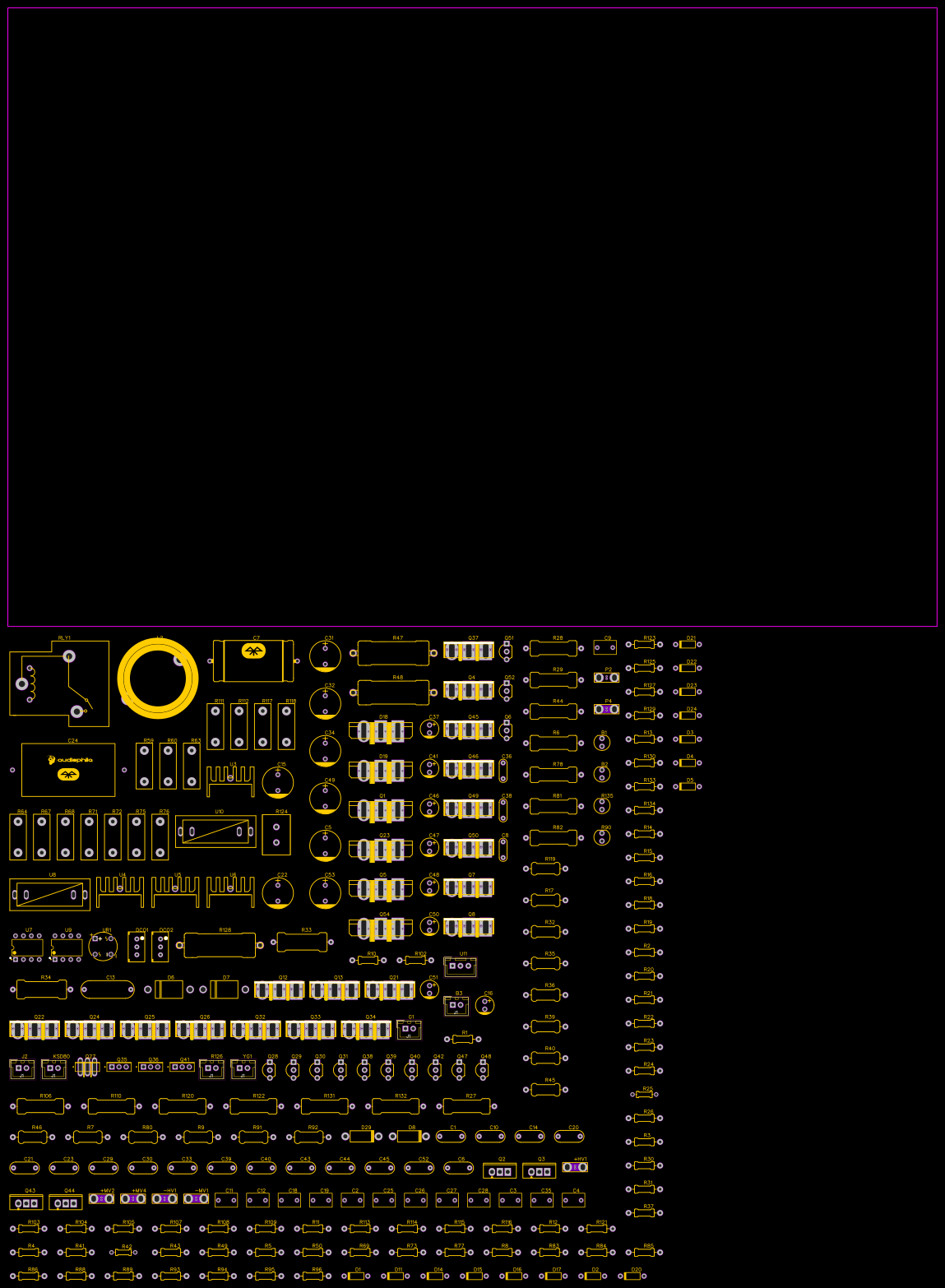This screenshot has width=945, height=1288.
Task: Click the purple P4 connector pad
Action: pos(606,709)
